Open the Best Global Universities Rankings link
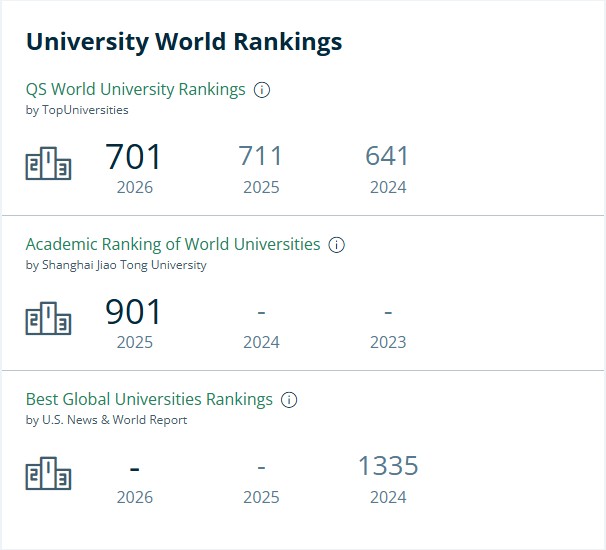 pos(149,399)
